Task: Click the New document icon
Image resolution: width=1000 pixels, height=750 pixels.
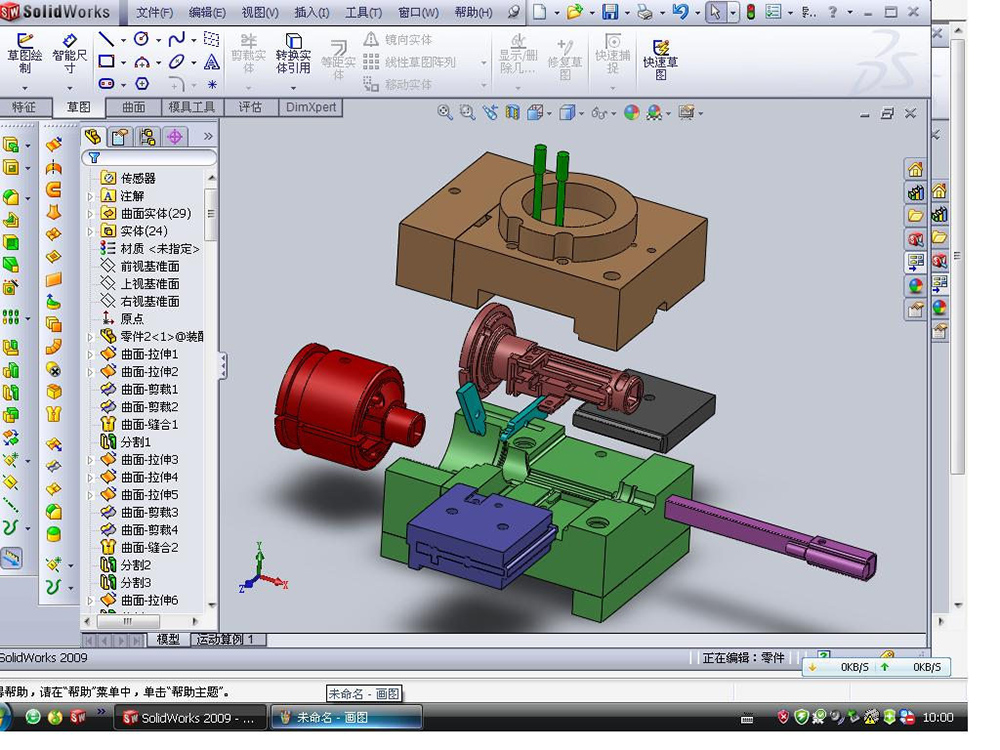Action: click(540, 11)
